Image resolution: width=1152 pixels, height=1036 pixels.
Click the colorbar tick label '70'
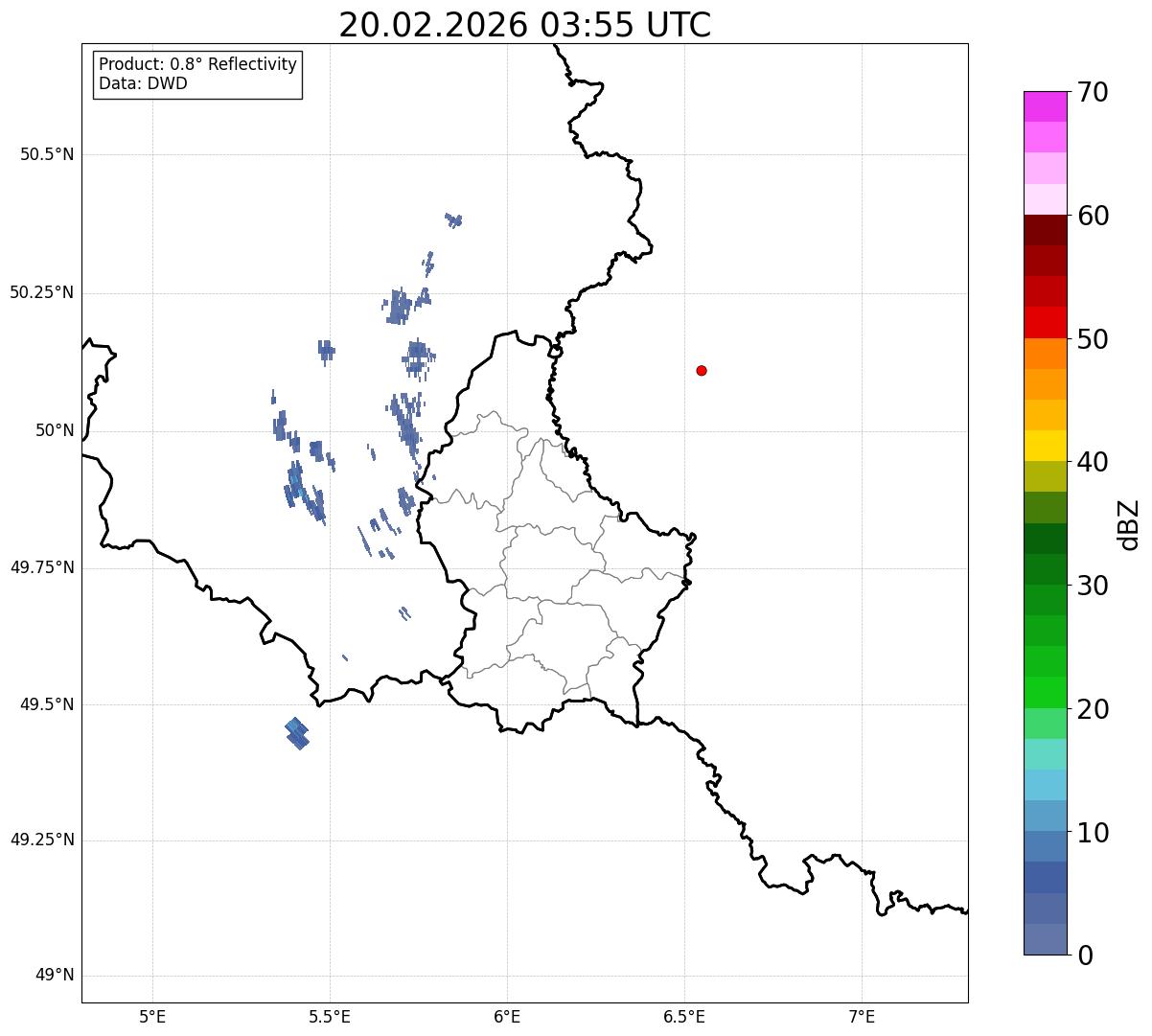[1092, 92]
